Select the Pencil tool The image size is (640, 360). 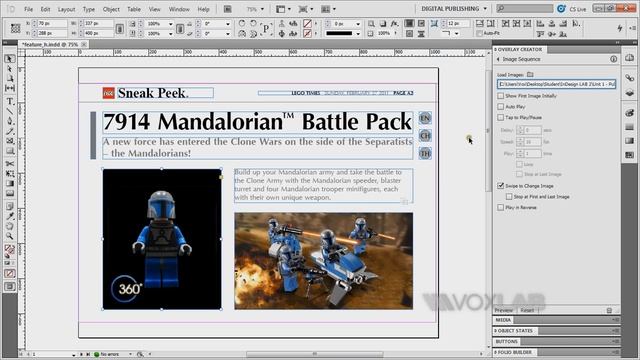(x=9, y=131)
